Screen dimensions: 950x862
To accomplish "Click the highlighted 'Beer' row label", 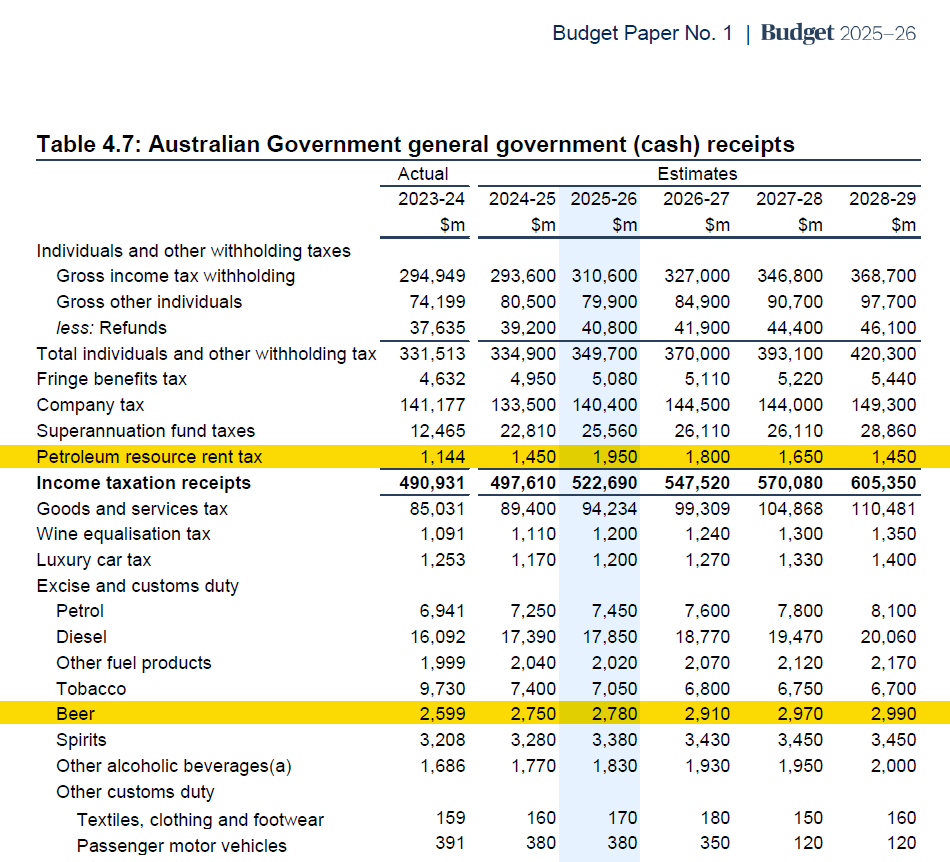I will pyautogui.click(x=75, y=715).
